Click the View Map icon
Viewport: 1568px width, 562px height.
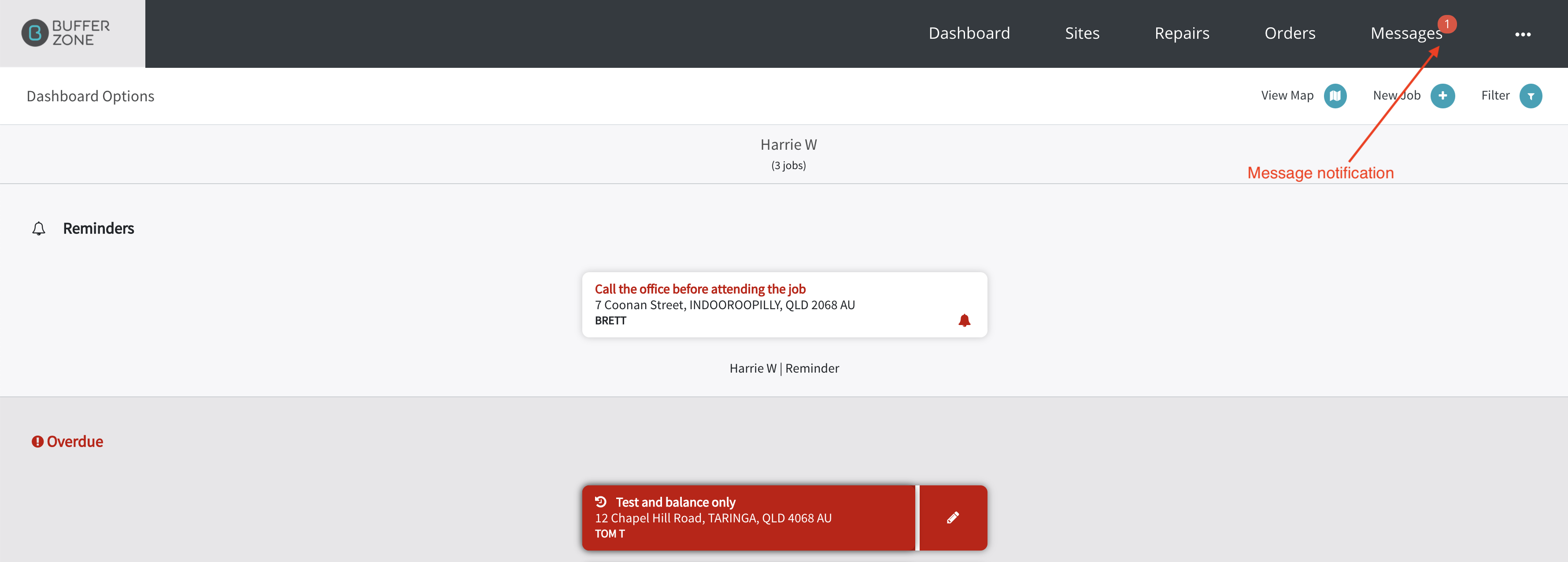(x=1335, y=96)
